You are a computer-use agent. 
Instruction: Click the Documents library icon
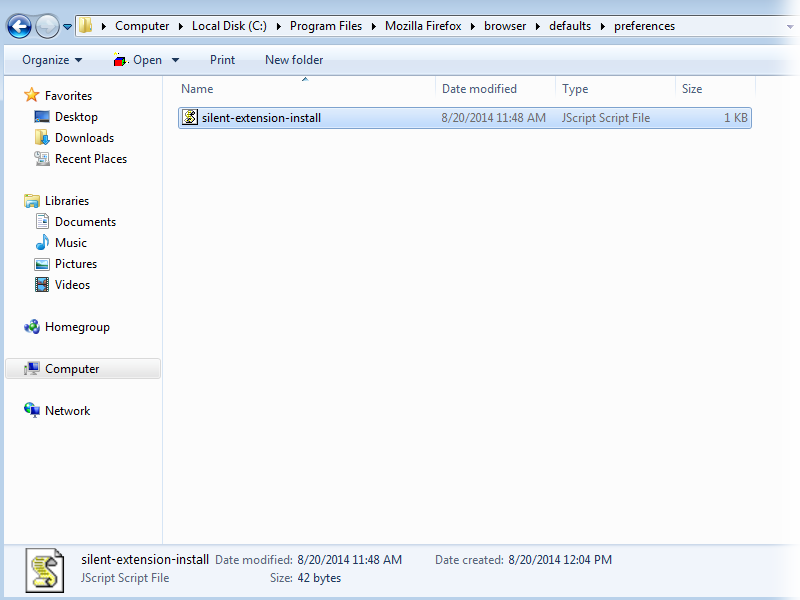click(x=42, y=221)
